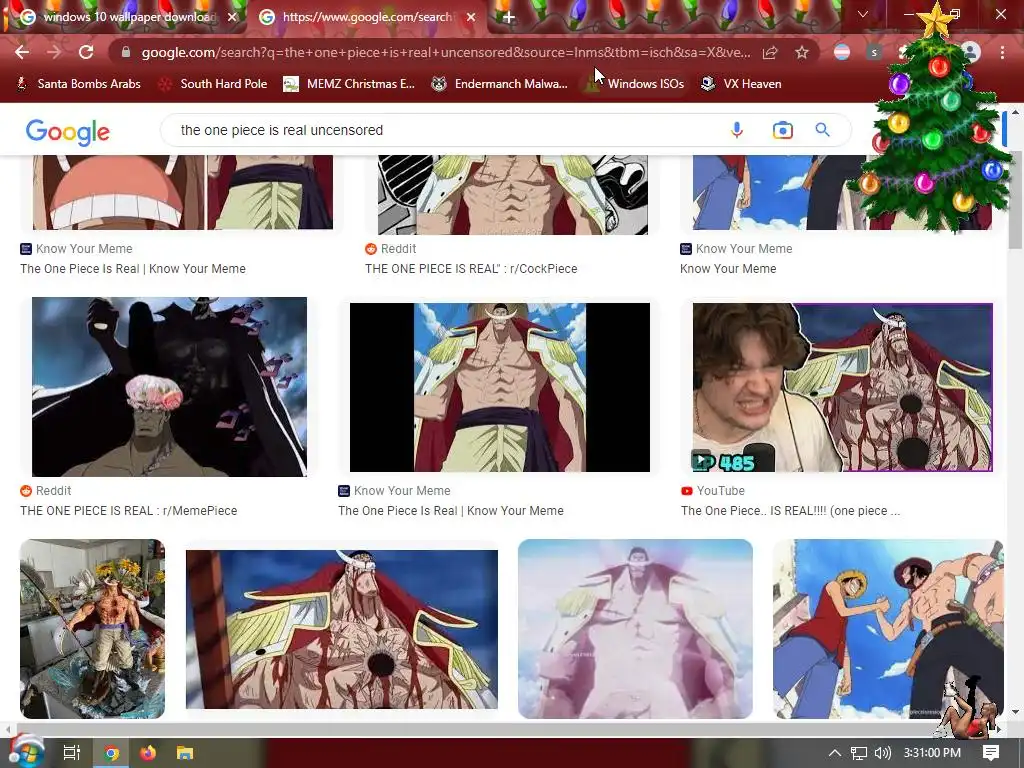Click the YouTube source label
Viewport: 1024px width, 768px height.
coord(712,490)
